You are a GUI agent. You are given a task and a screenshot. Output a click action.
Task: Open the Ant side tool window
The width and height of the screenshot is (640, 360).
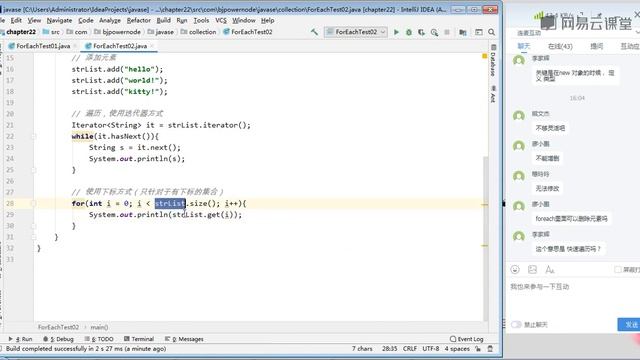pos(493,94)
